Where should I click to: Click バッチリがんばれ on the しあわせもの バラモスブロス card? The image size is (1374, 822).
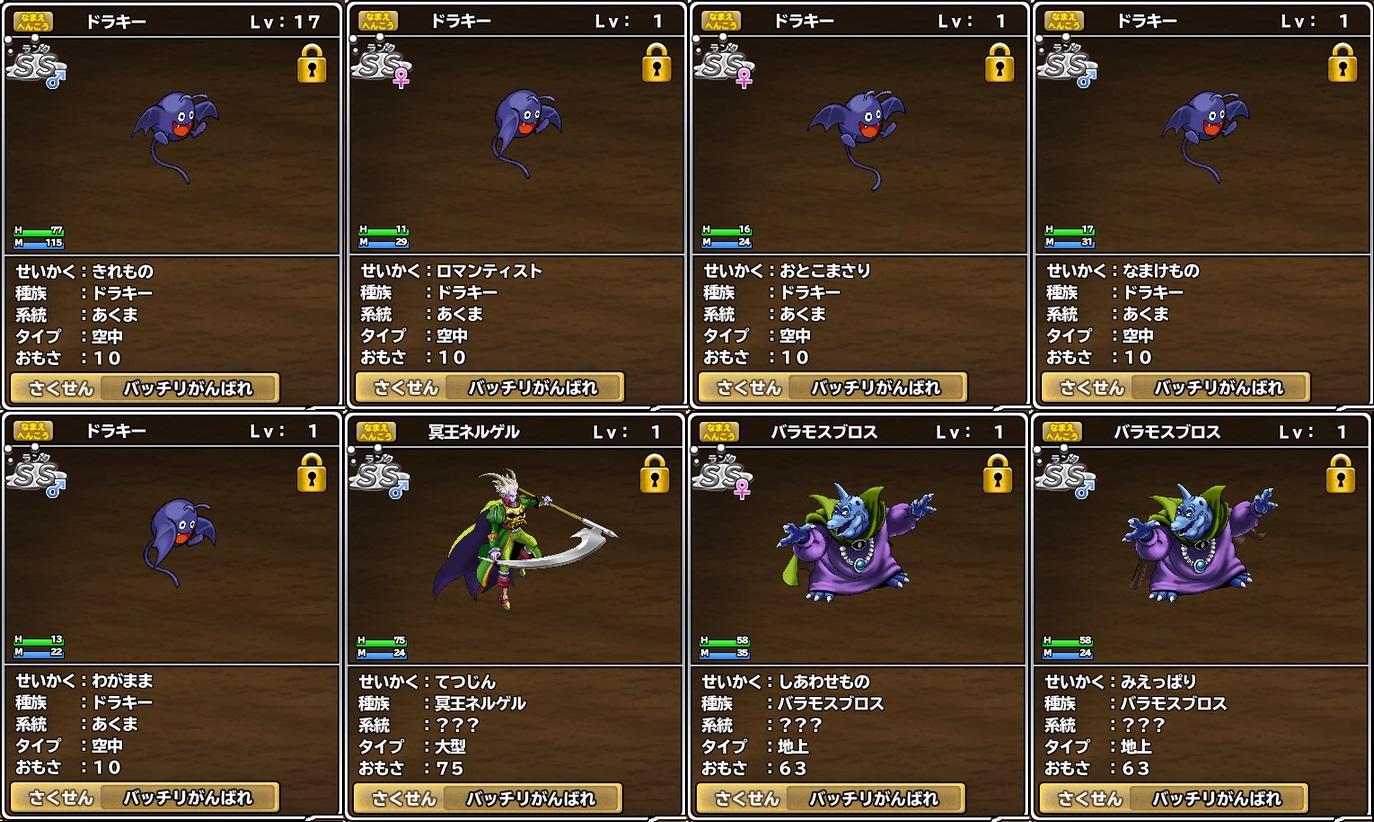tap(875, 798)
